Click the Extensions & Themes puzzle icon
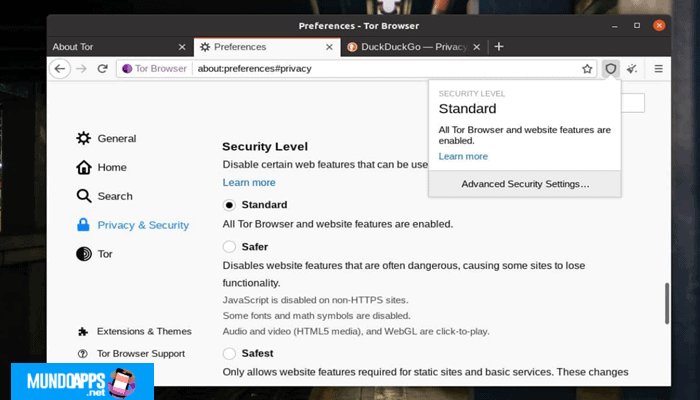The height and width of the screenshot is (400, 700). pyautogui.click(x=83, y=332)
